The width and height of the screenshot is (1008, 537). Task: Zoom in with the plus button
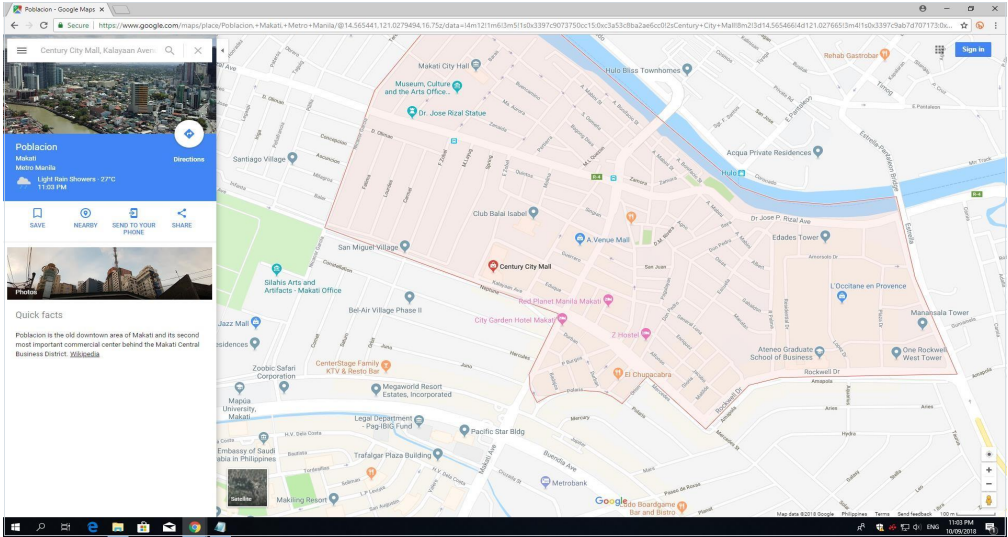click(x=989, y=470)
